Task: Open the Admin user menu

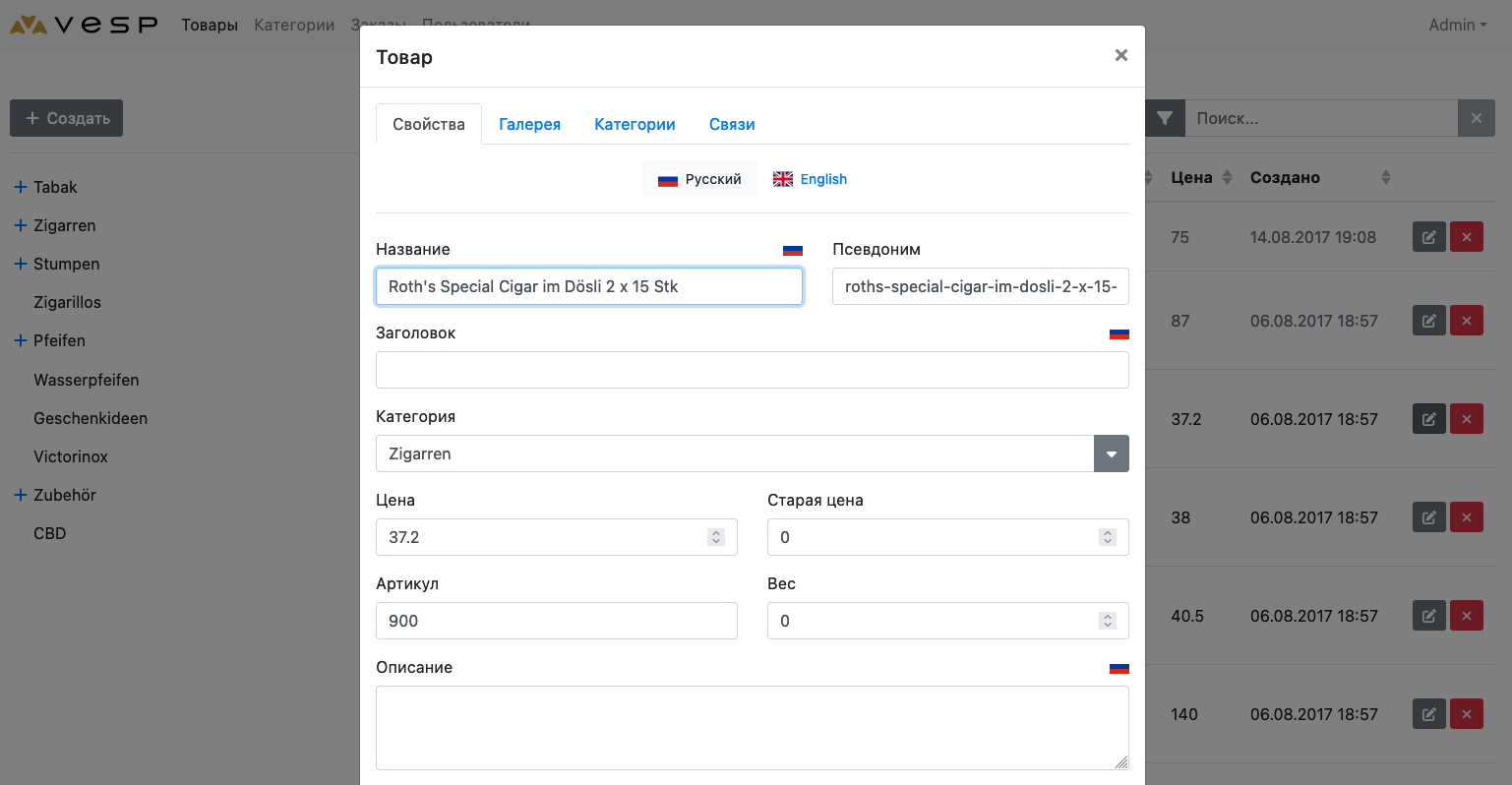Action: pyautogui.click(x=1457, y=25)
